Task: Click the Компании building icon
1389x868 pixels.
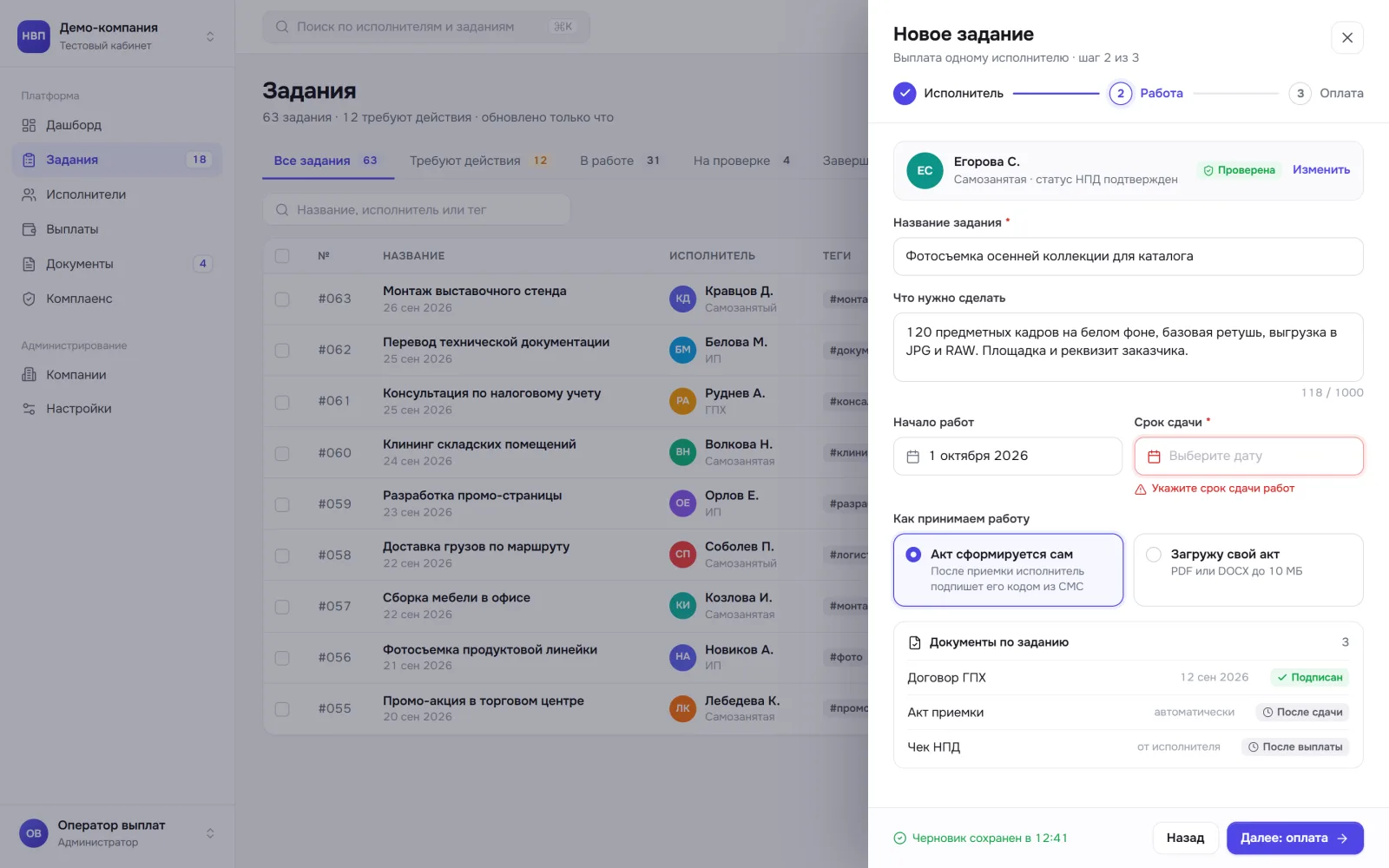Action: (29, 375)
